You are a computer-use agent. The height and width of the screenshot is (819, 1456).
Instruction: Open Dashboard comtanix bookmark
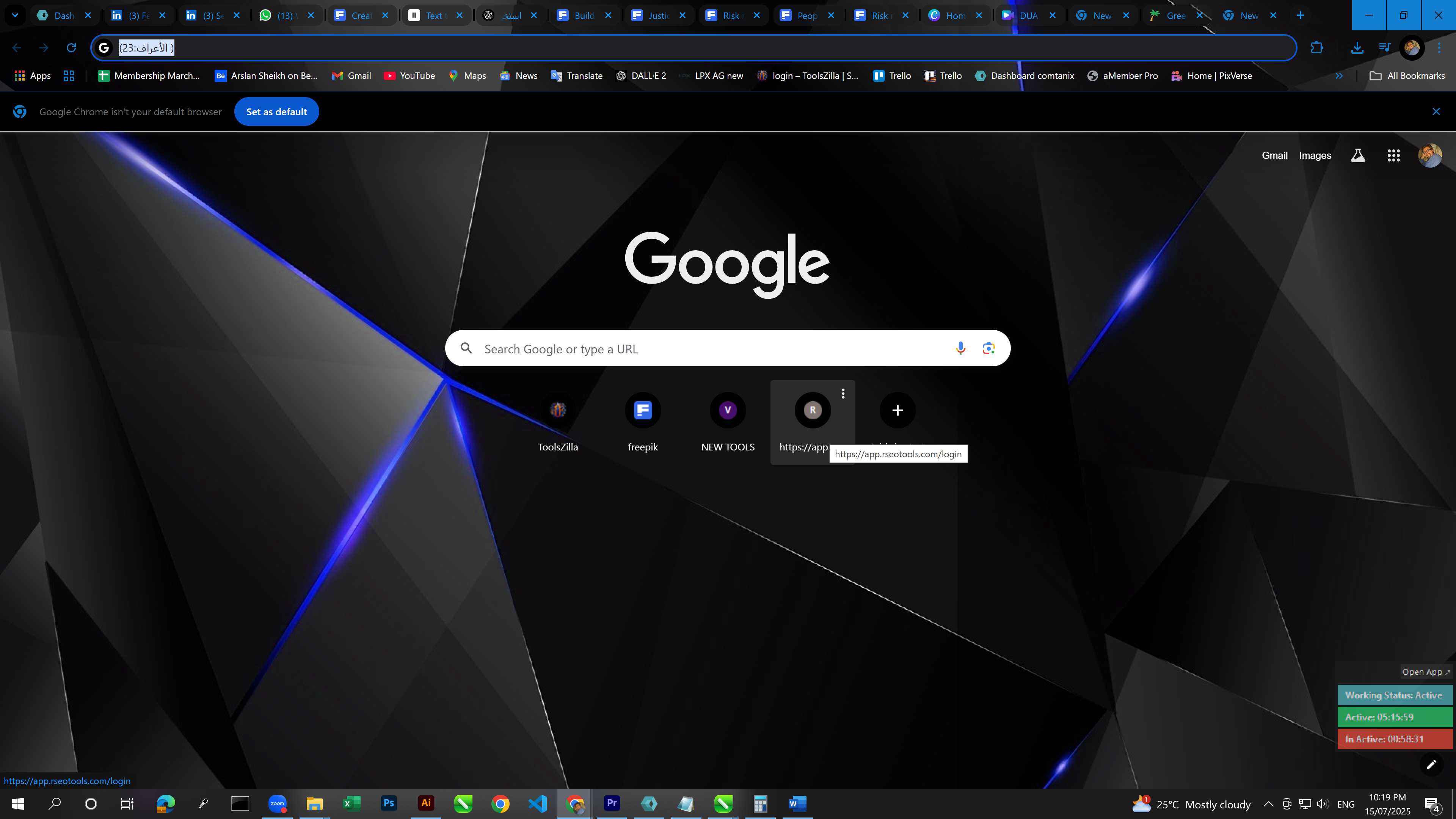coord(1024,76)
